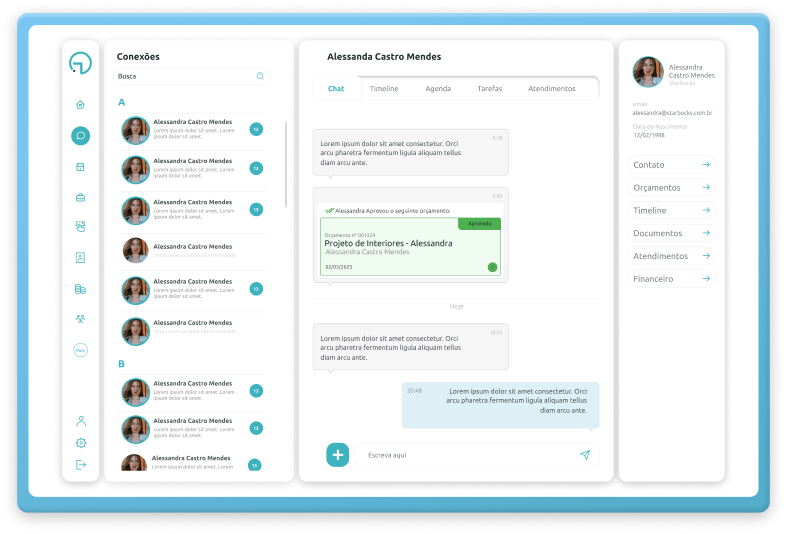Viewport: 787px width, 534px height.
Task: Click the logout icon at the sidebar bottom
Action: (81, 464)
